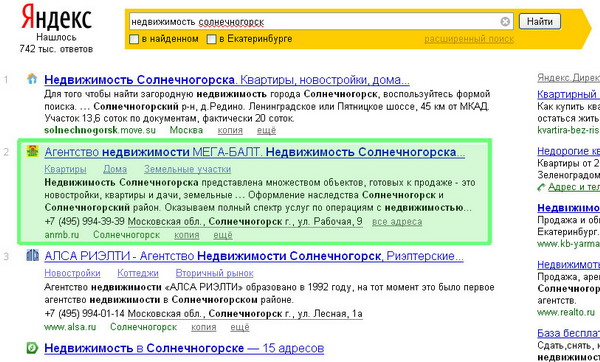Open the solnechnogorsk.move.su URL link
The width and height of the screenshot is (600, 362).
tap(100, 130)
